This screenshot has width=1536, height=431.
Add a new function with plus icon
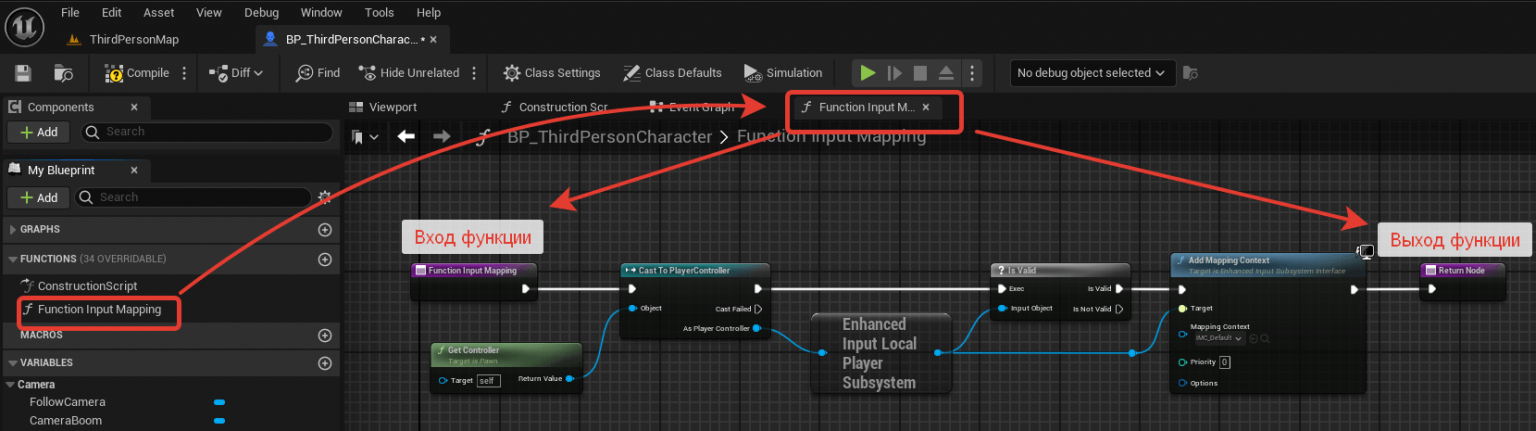coord(324,260)
